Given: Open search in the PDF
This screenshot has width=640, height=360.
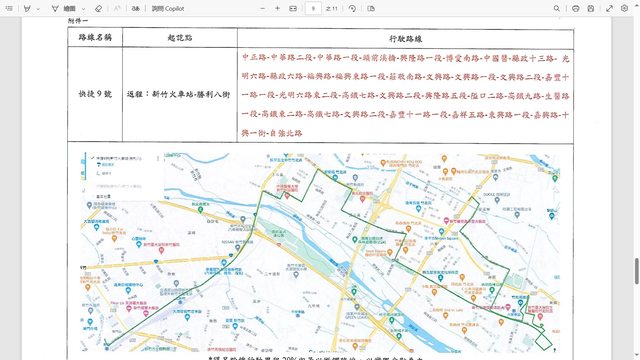Looking at the screenshot, I should [557, 8].
